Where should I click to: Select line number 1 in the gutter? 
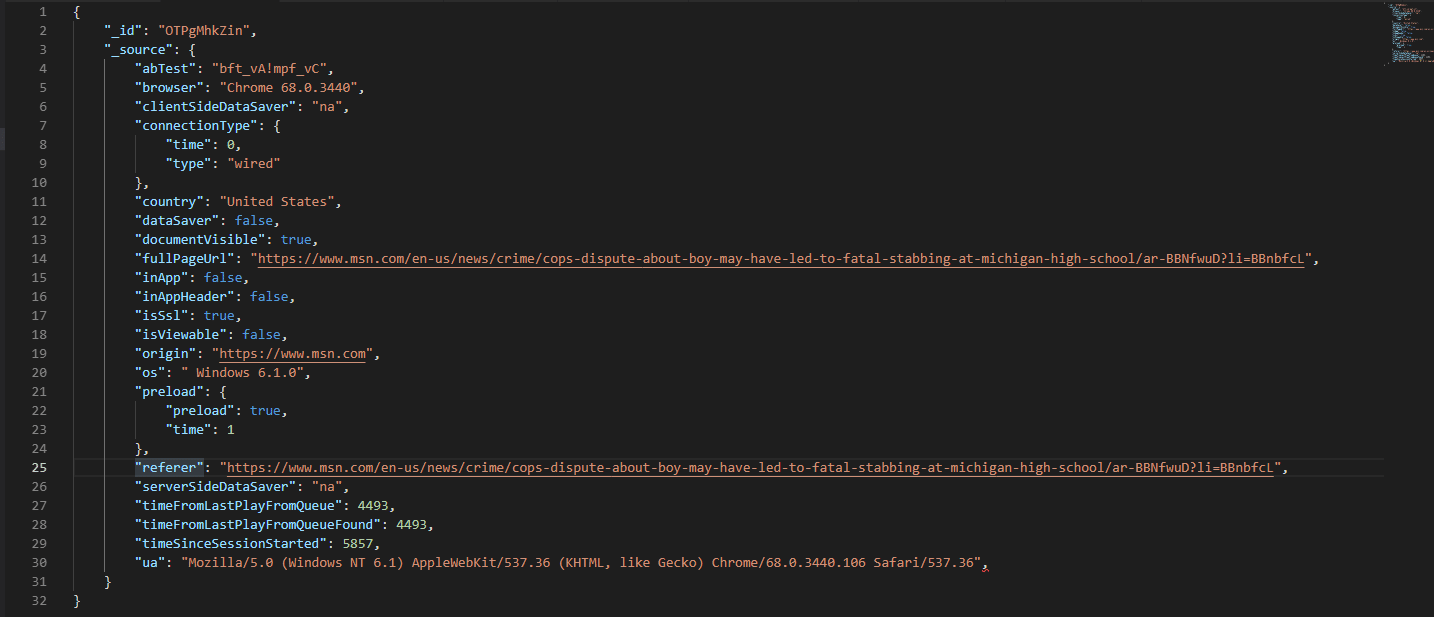[43, 11]
